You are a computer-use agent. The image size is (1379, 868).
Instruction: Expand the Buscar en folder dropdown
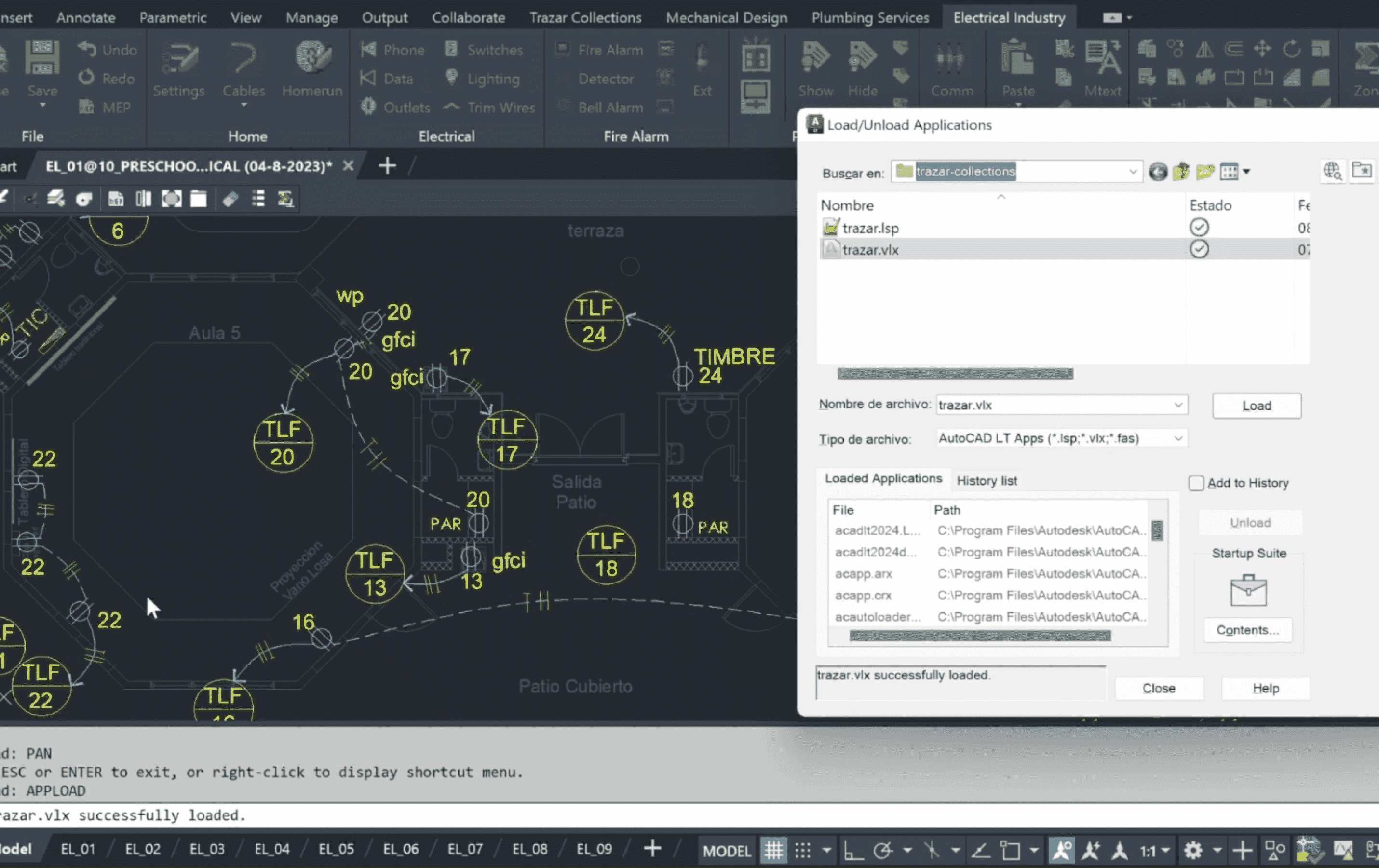coord(1132,171)
